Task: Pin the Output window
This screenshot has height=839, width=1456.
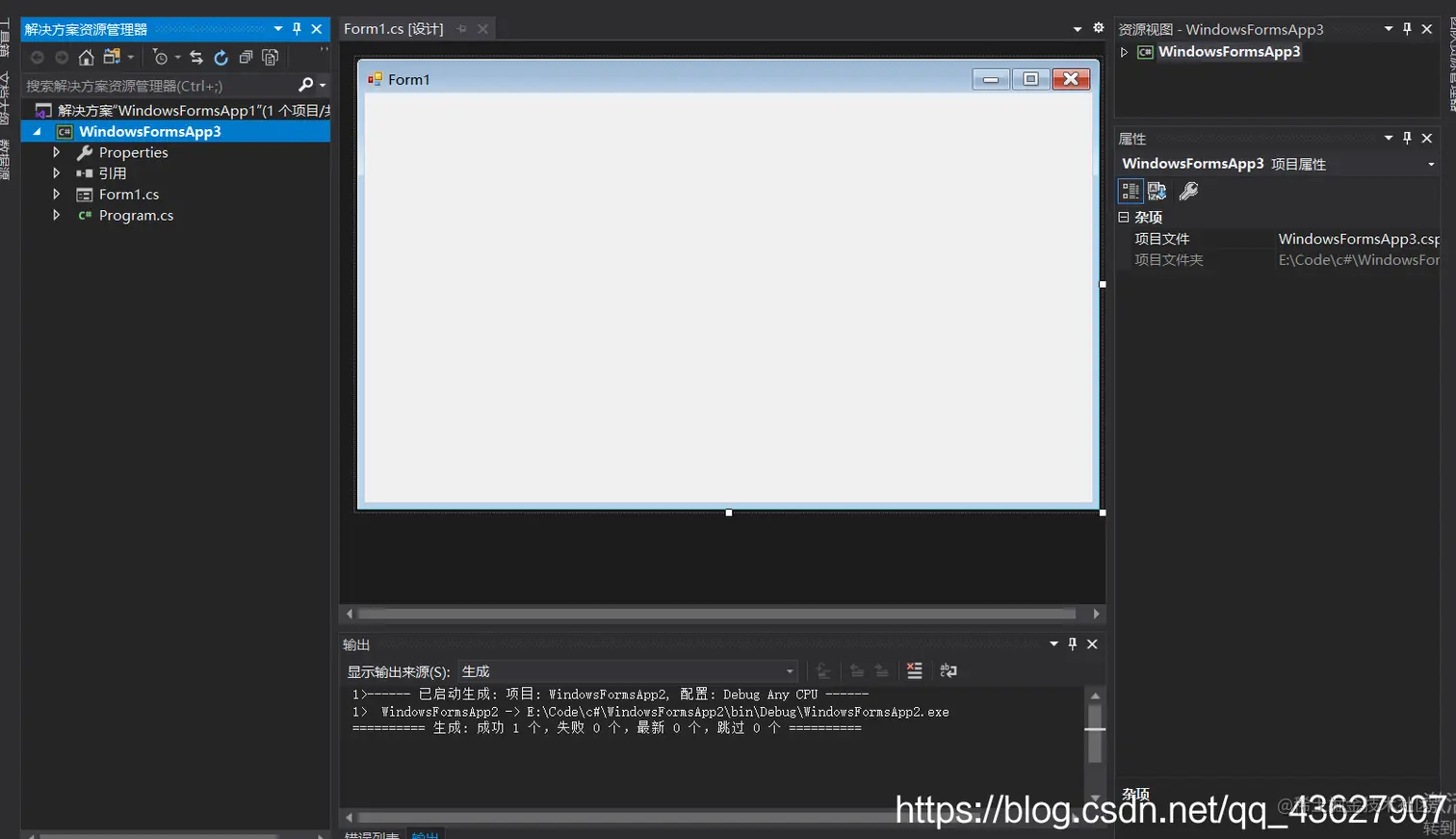Action: (x=1072, y=644)
